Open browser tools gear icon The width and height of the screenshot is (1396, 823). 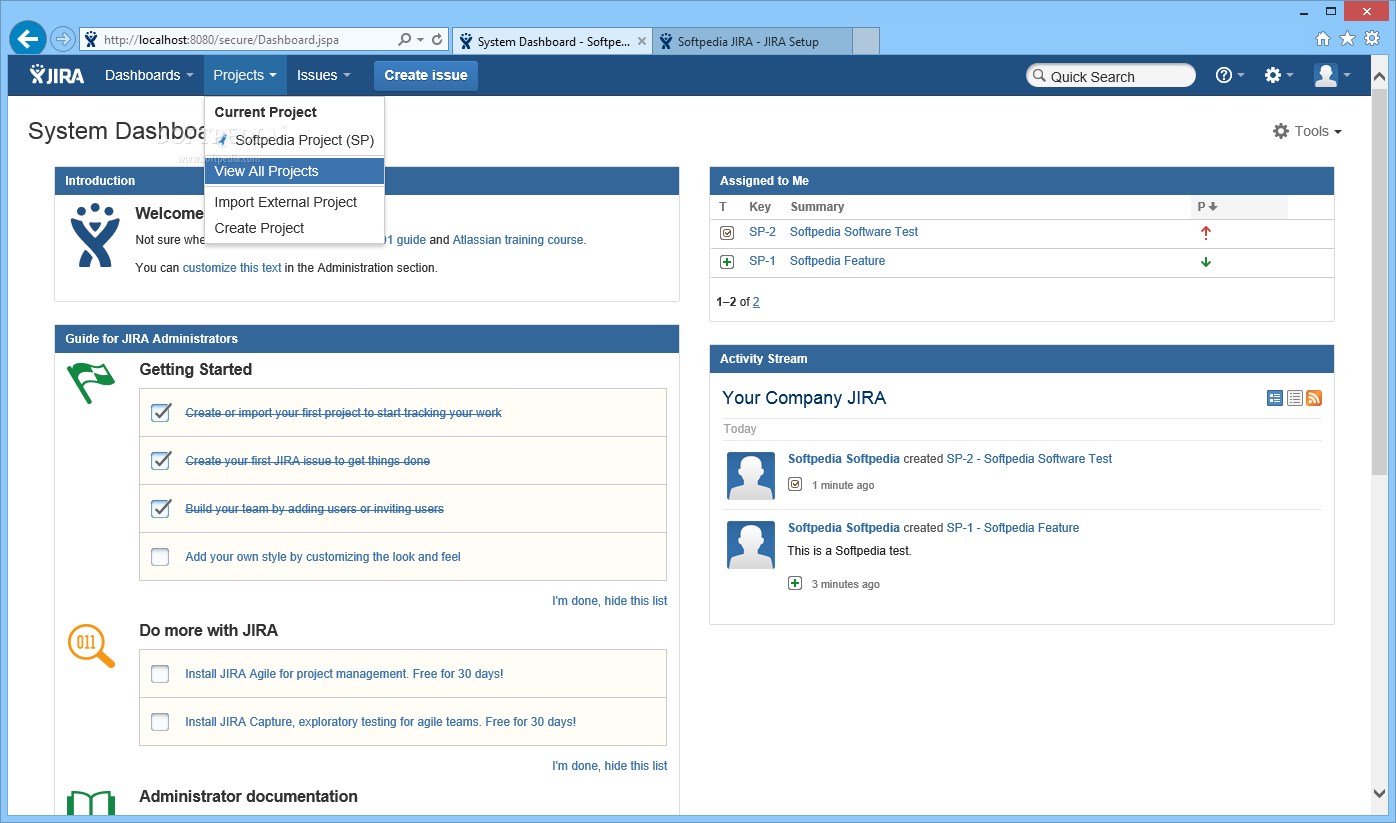point(1372,39)
